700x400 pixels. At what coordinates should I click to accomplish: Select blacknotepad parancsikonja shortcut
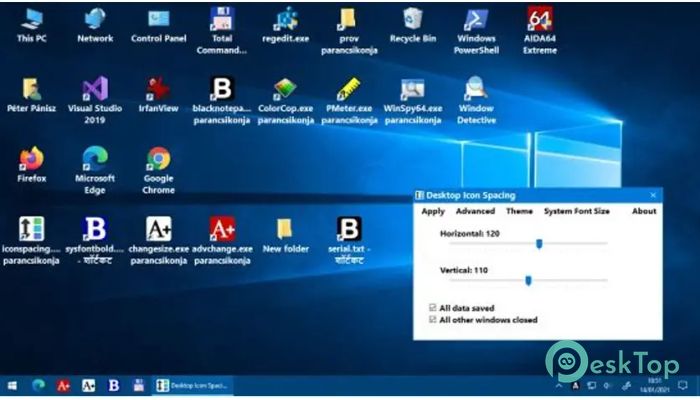pos(222,100)
